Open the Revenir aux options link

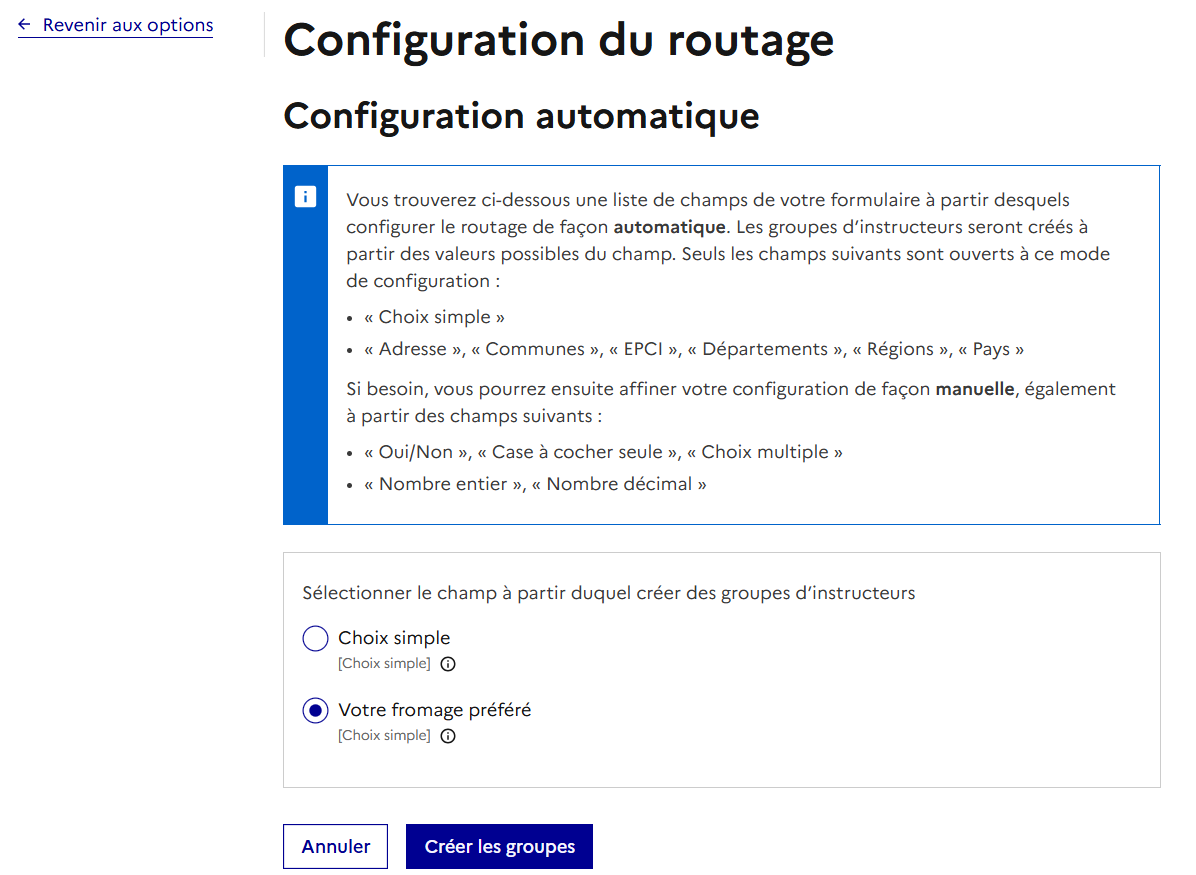[x=127, y=25]
